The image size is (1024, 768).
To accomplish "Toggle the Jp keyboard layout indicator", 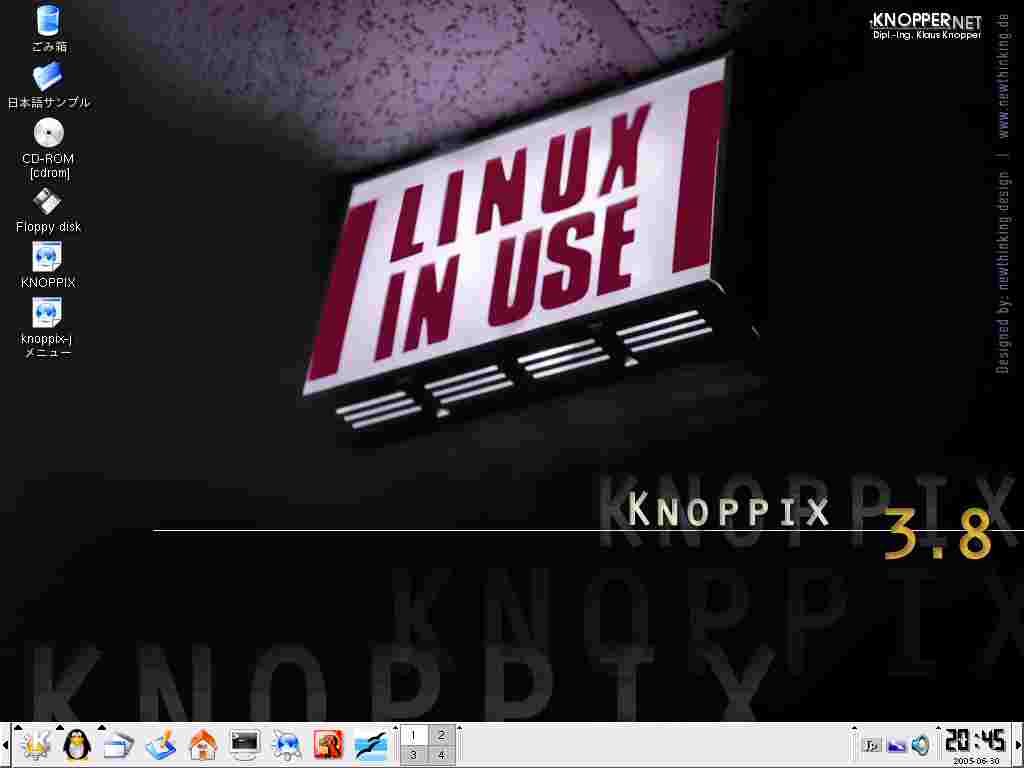I will tap(871, 746).
